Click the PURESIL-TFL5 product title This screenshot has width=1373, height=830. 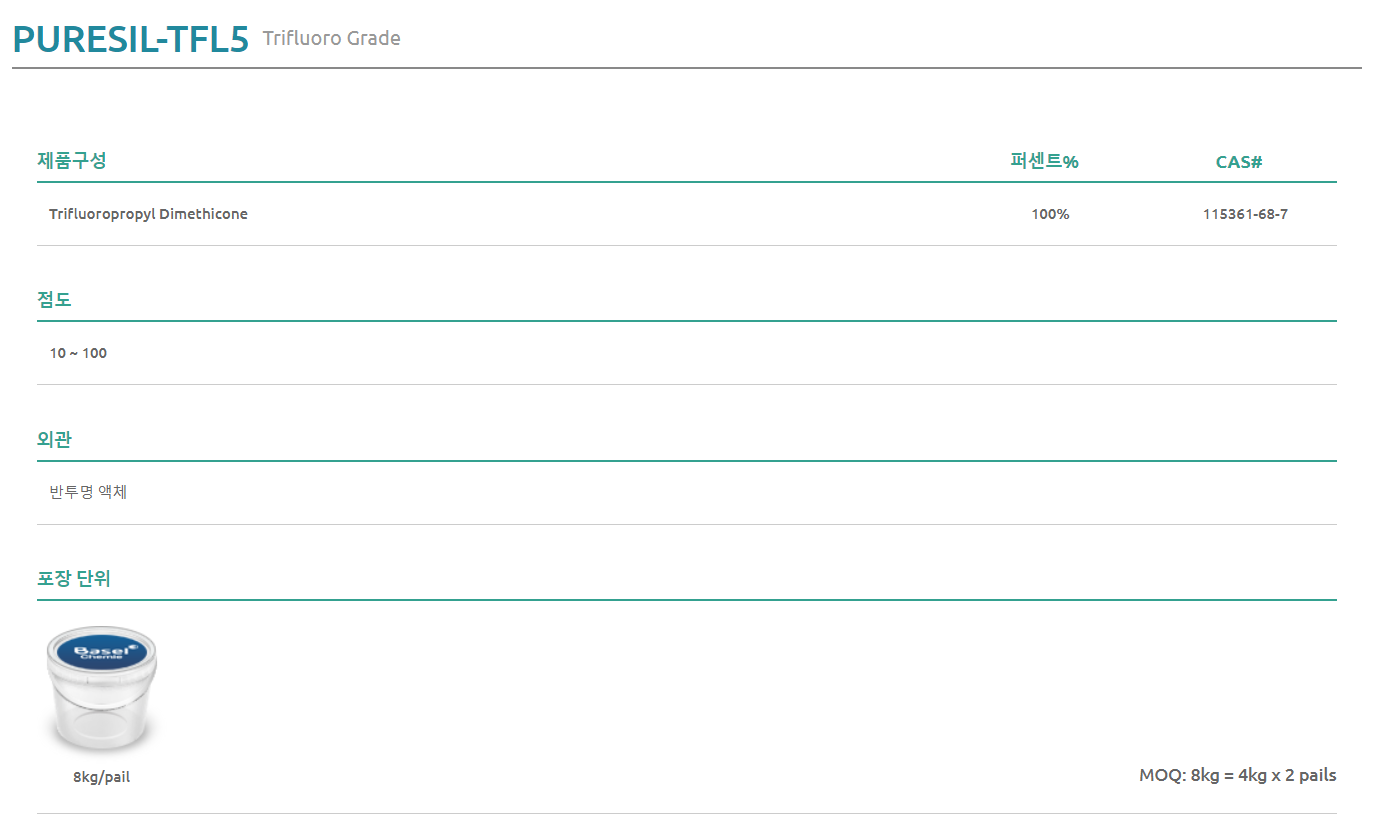pos(130,39)
